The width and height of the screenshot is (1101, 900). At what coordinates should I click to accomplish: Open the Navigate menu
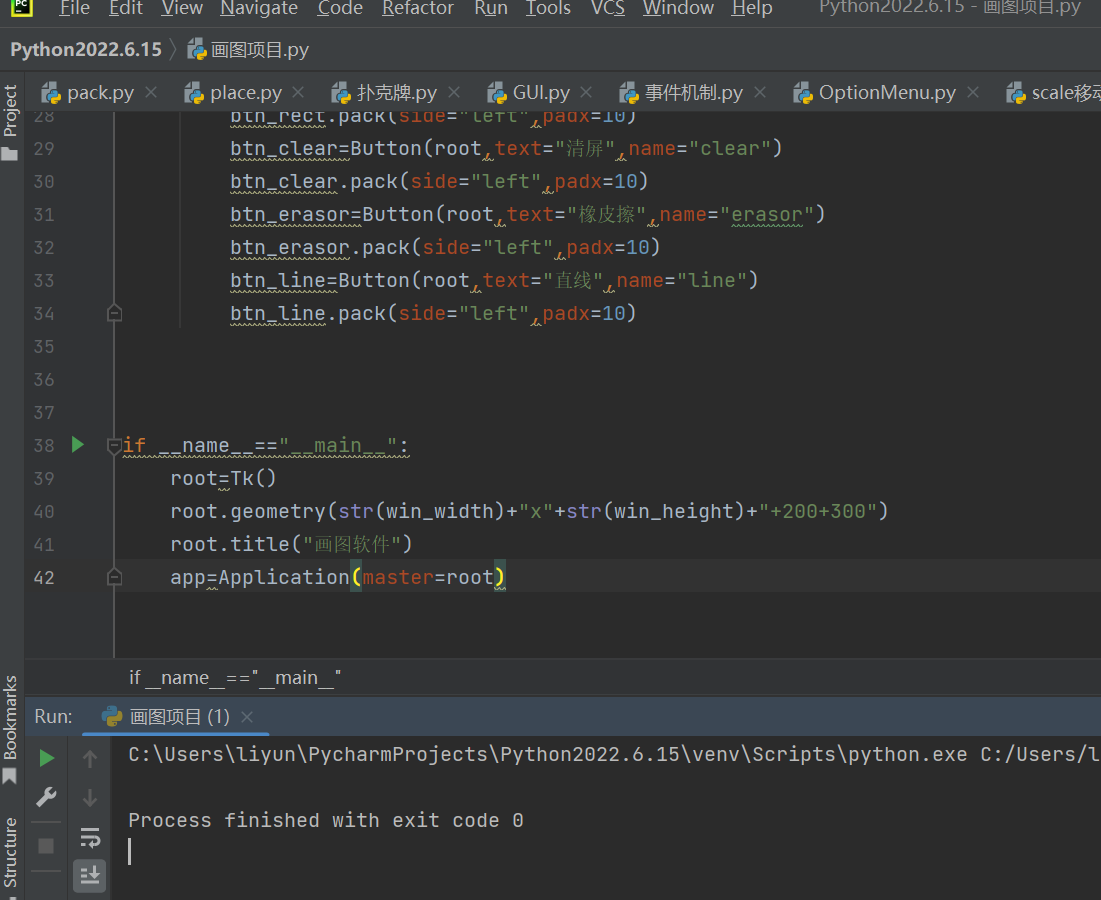pos(259,8)
